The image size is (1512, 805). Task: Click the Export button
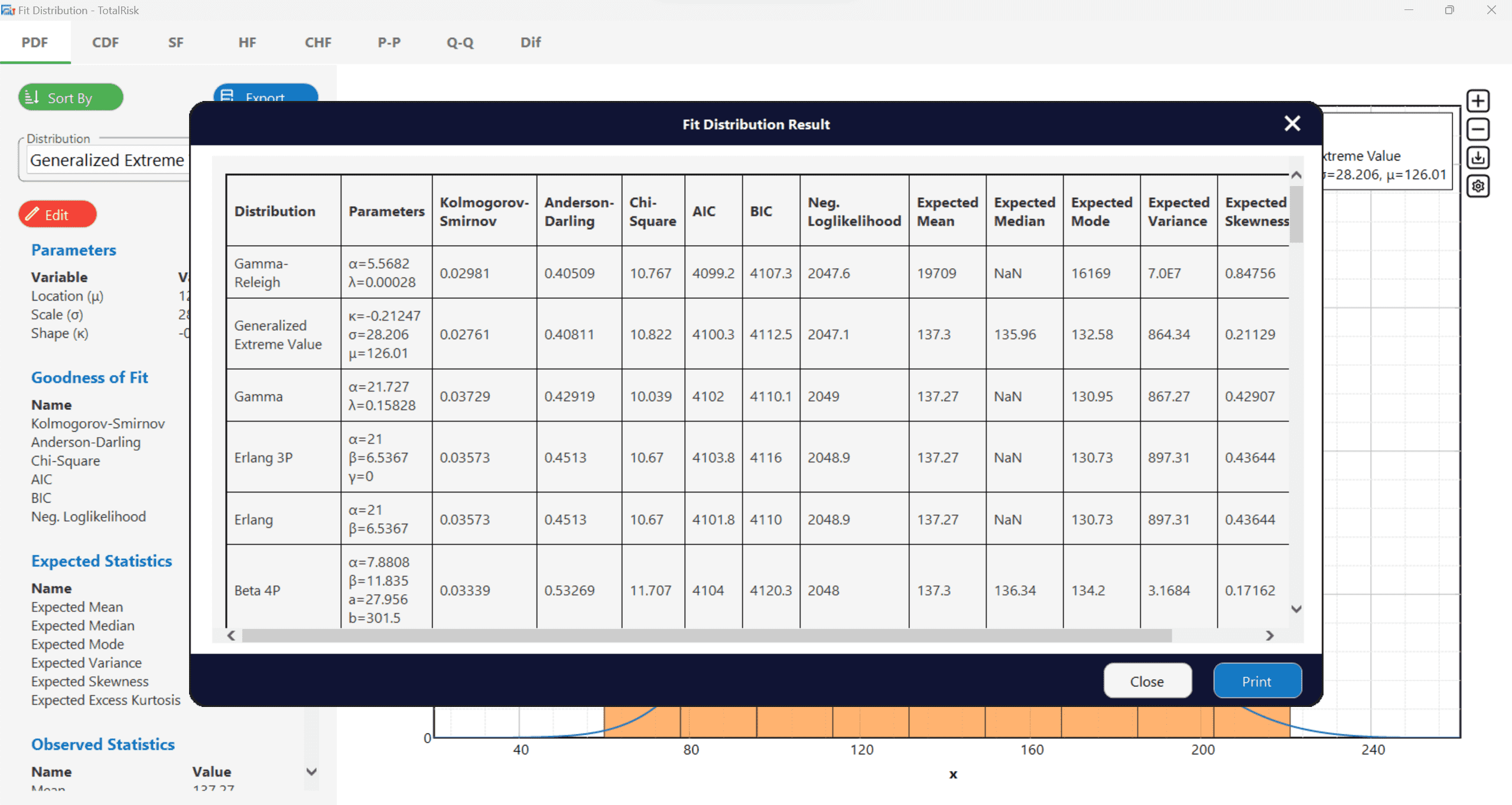(265, 93)
